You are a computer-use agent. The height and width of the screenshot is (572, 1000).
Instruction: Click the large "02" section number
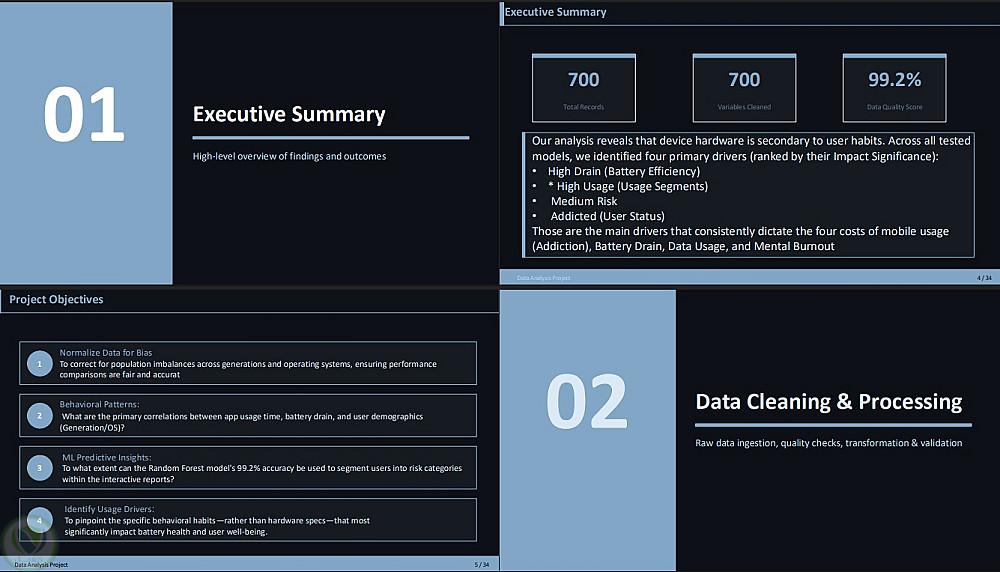[587, 402]
